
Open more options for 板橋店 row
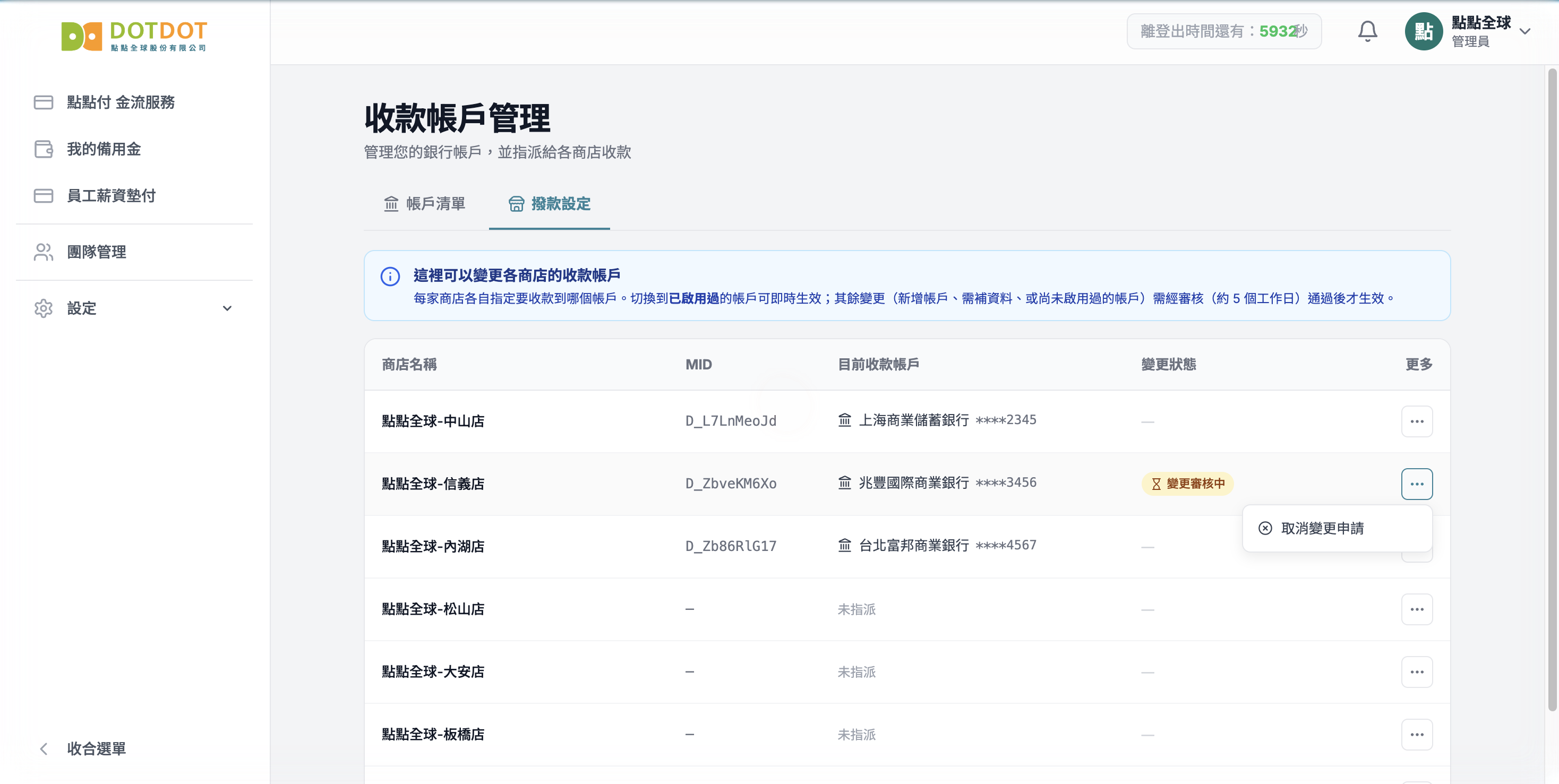1417,735
